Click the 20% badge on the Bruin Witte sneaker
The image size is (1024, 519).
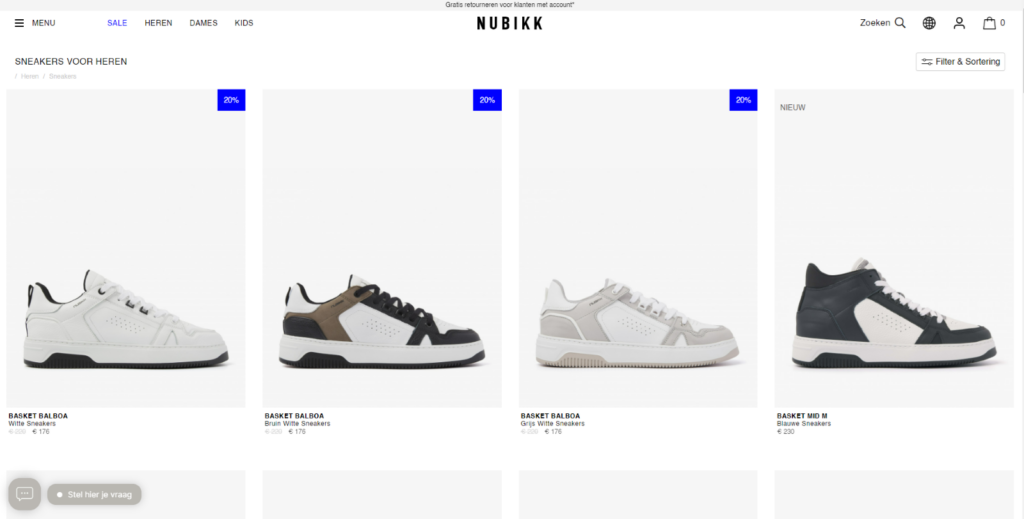click(487, 100)
